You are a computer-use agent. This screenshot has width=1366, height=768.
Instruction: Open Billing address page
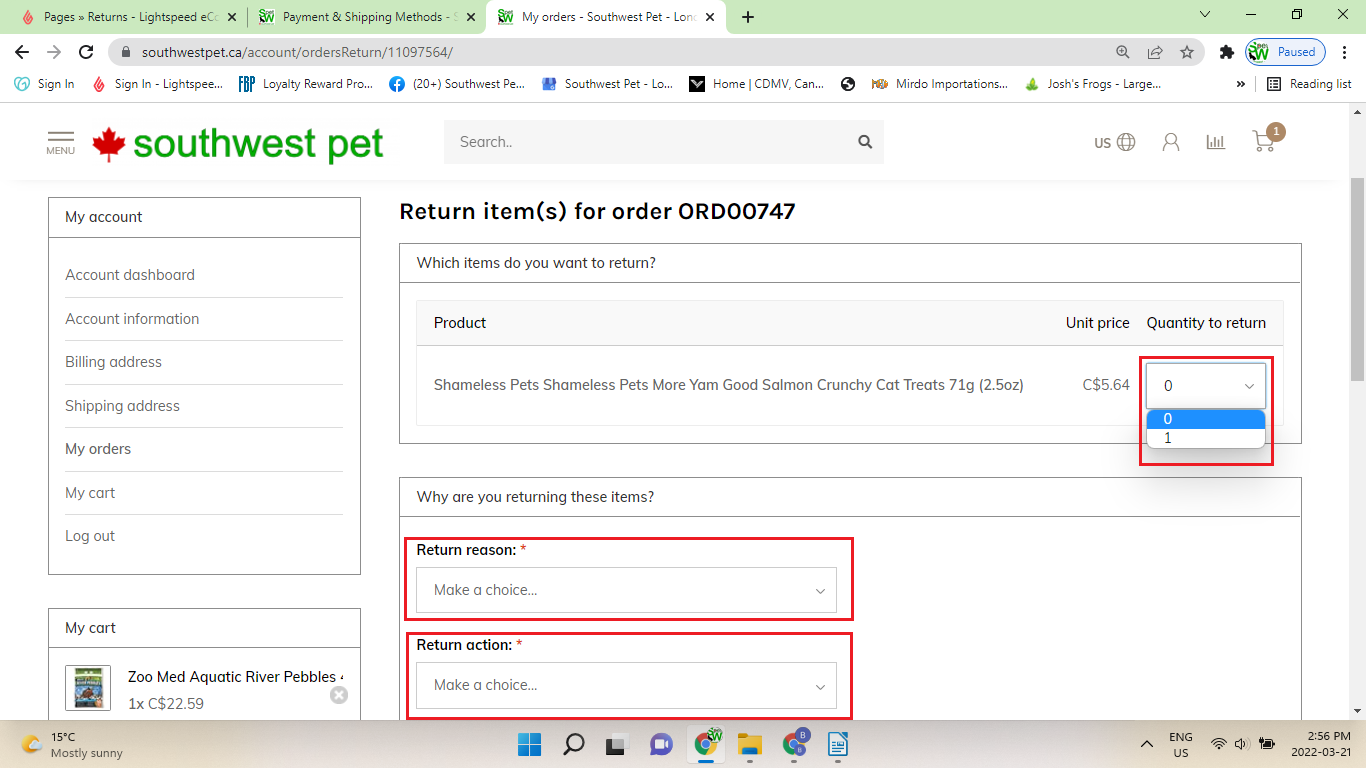coord(113,362)
